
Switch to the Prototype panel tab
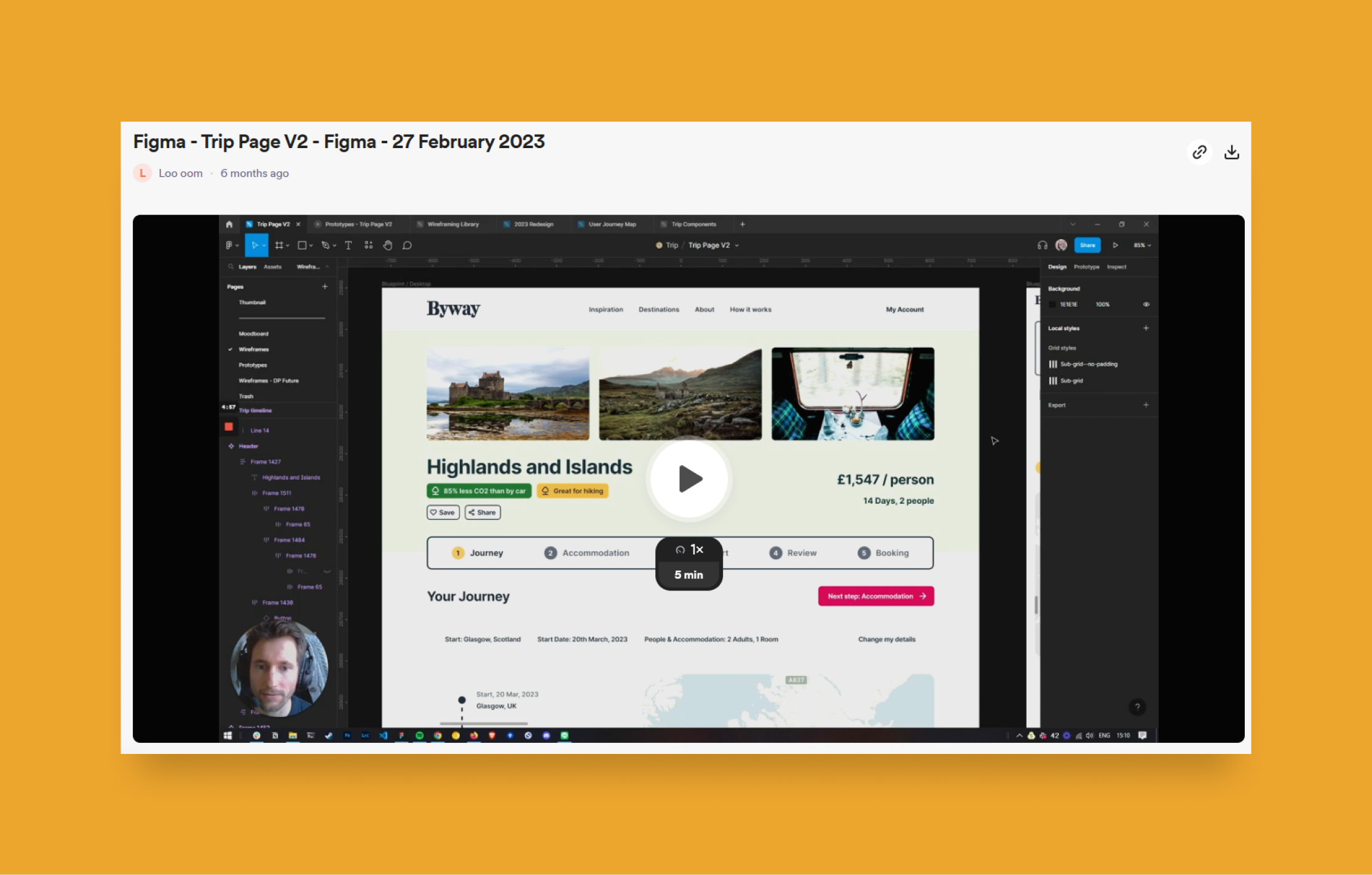pyautogui.click(x=1086, y=267)
